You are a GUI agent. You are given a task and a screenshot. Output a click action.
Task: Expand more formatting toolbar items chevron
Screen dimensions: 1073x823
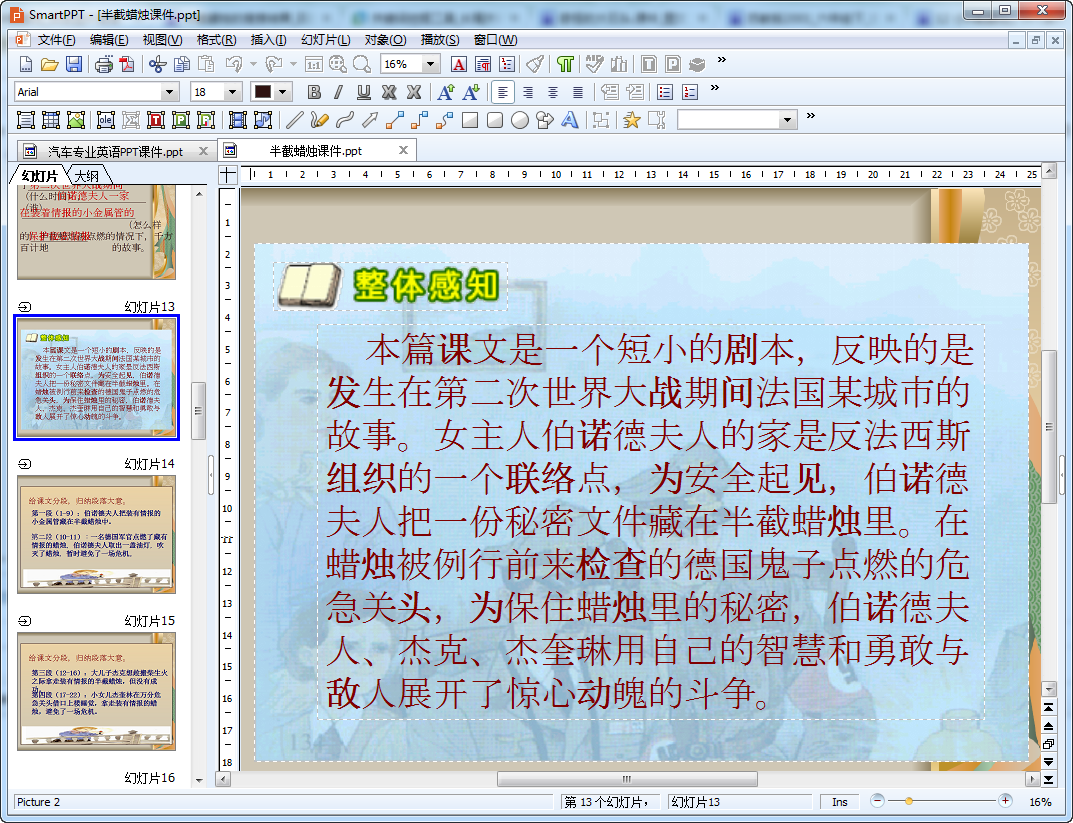tap(715, 88)
